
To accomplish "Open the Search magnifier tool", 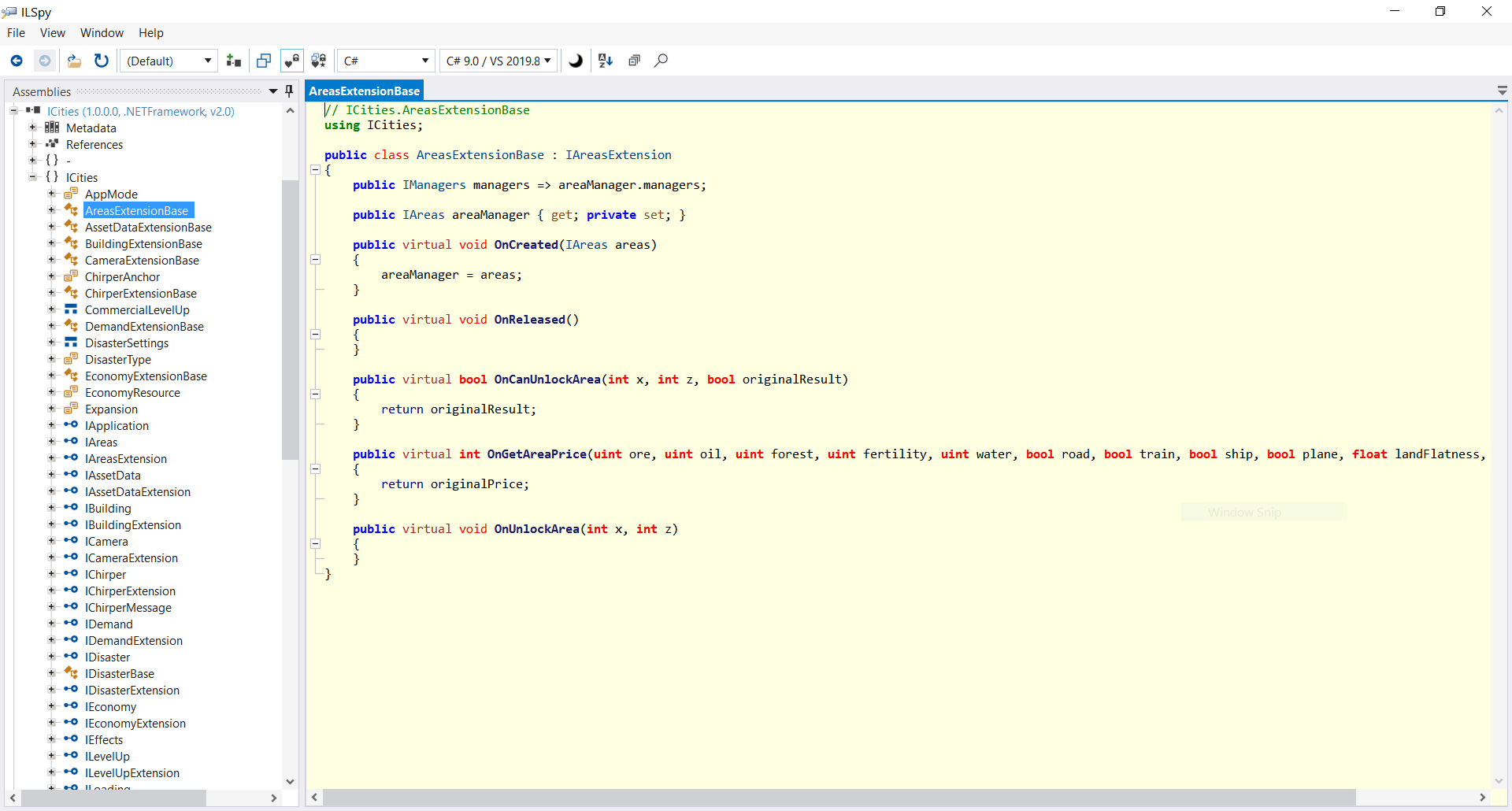I will point(661,61).
